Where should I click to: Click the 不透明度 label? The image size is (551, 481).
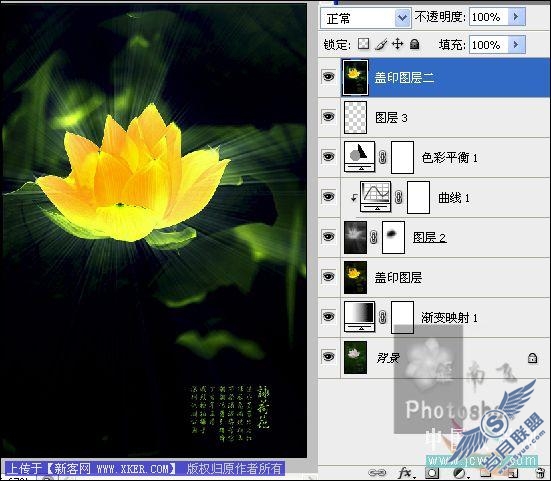(x=440, y=17)
